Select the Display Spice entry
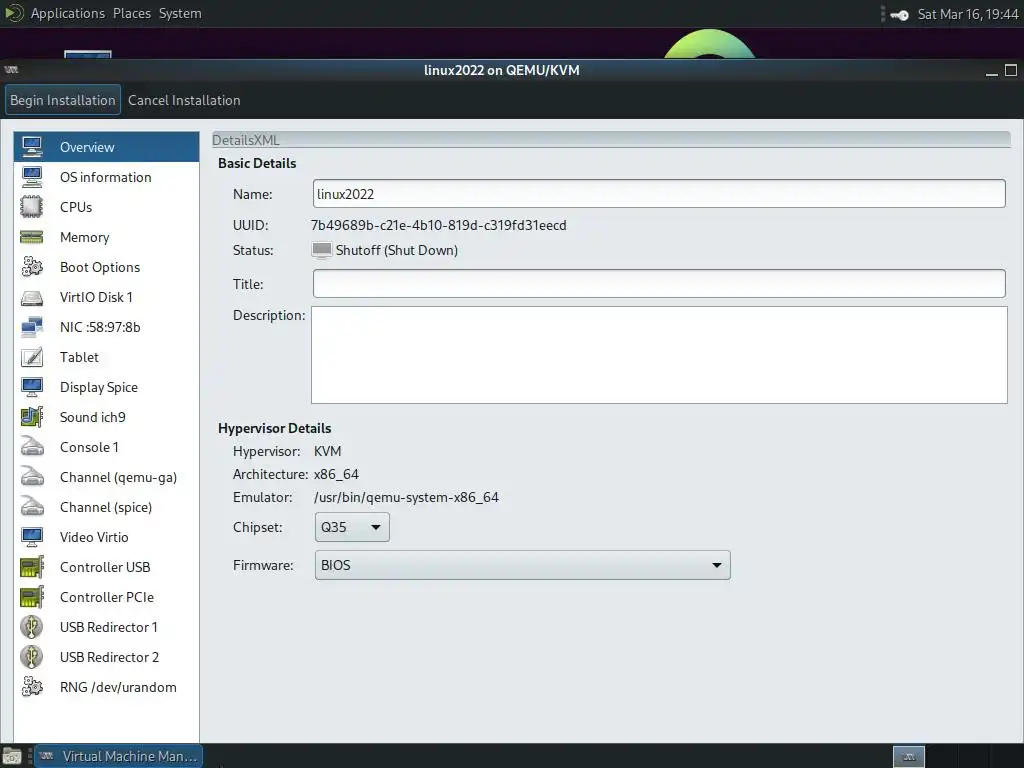The image size is (1024, 768). click(106, 387)
